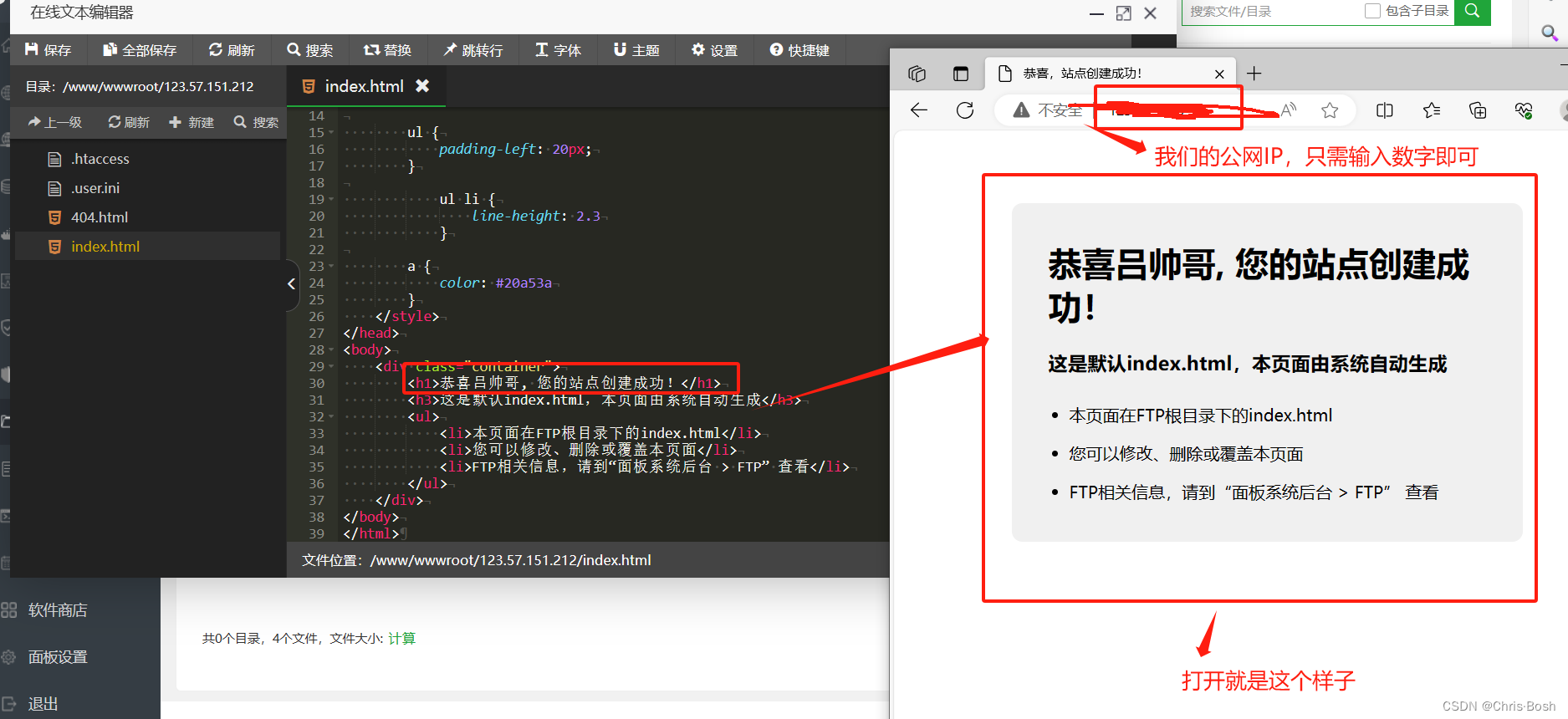Image resolution: width=1568 pixels, height=719 pixels.
Task: Open 软件商店 in the panel sidebar
Action: coord(58,610)
